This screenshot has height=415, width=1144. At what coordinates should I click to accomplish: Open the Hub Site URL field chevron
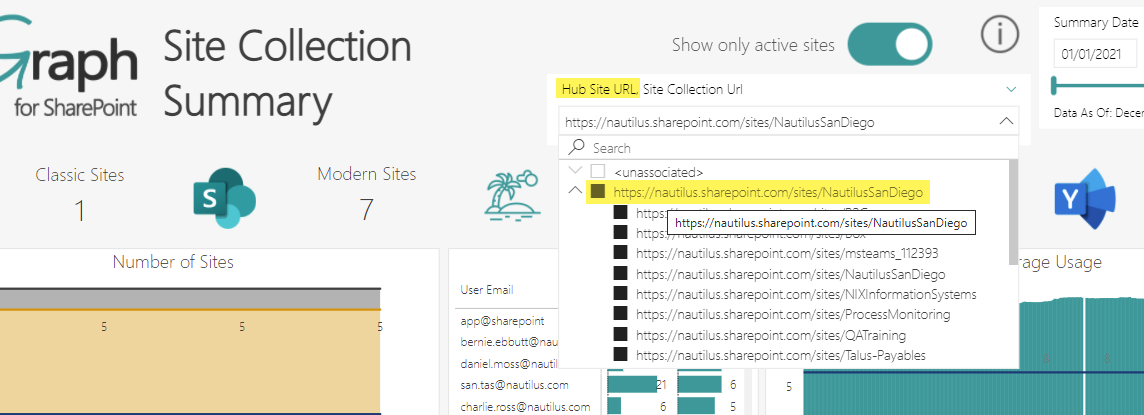click(1011, 90)
